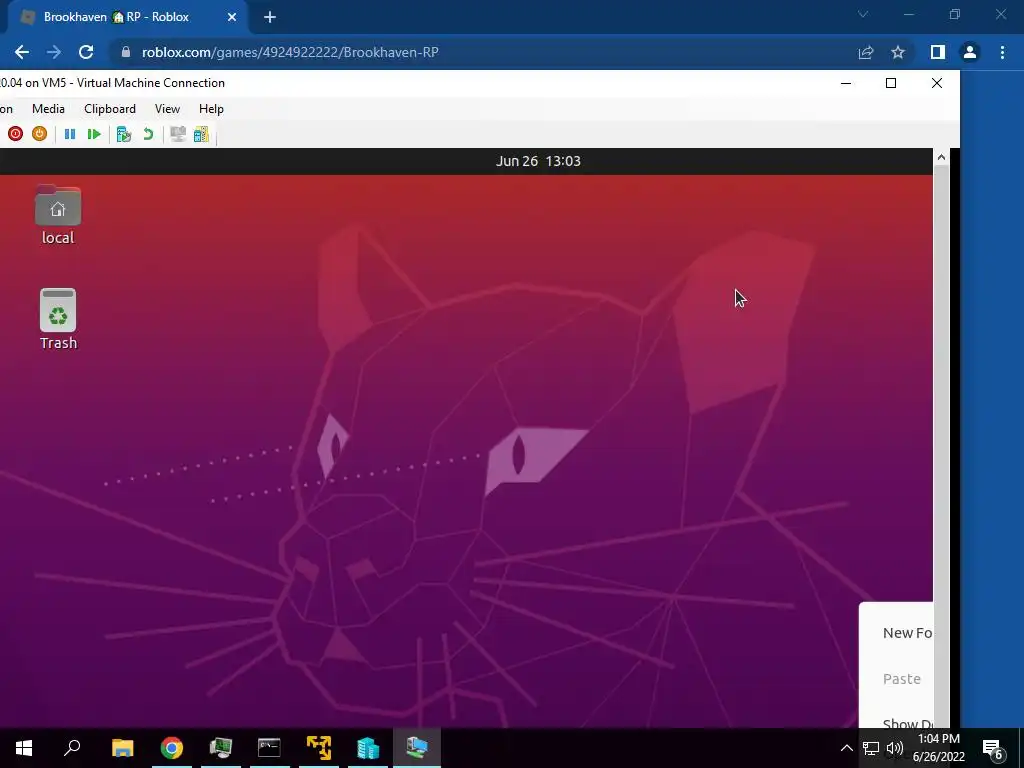1024x768 pixels.
Task: Open the Windows notification center
Action: click(x=993, y=748)
